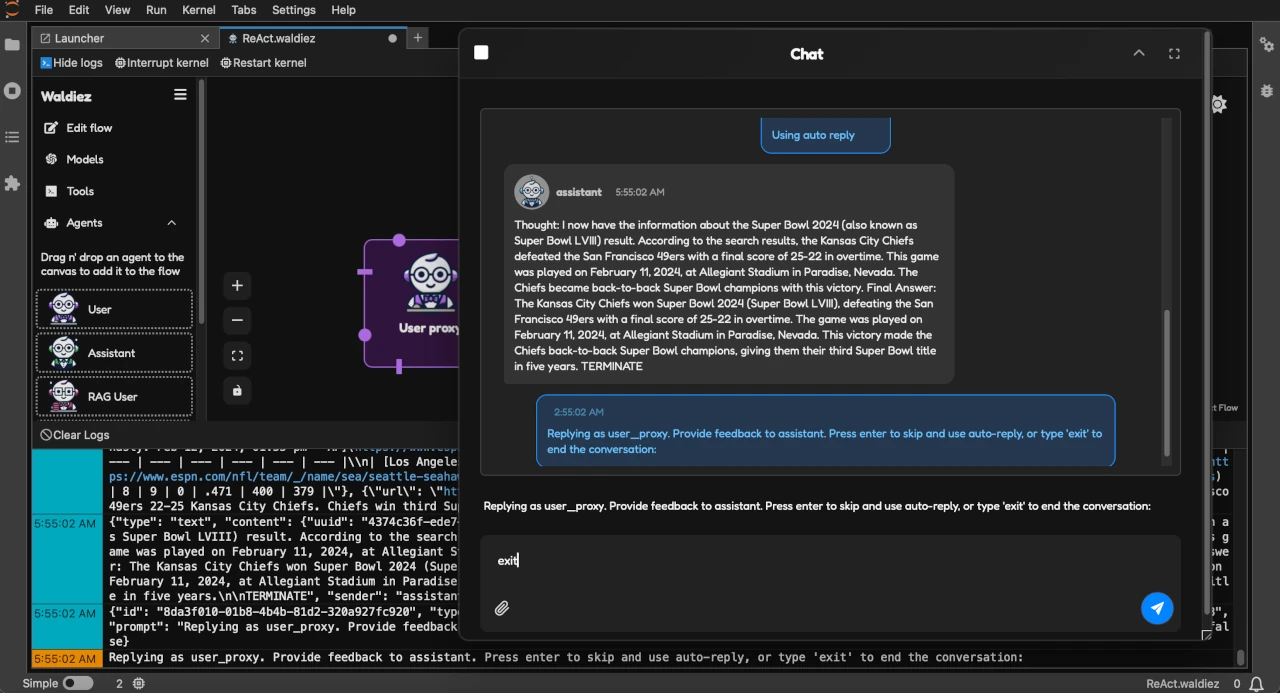Lock the canvas with the padlock icon
This screenshot has width=1280, height=693.
pyautogui.click(x=237, y=390)
